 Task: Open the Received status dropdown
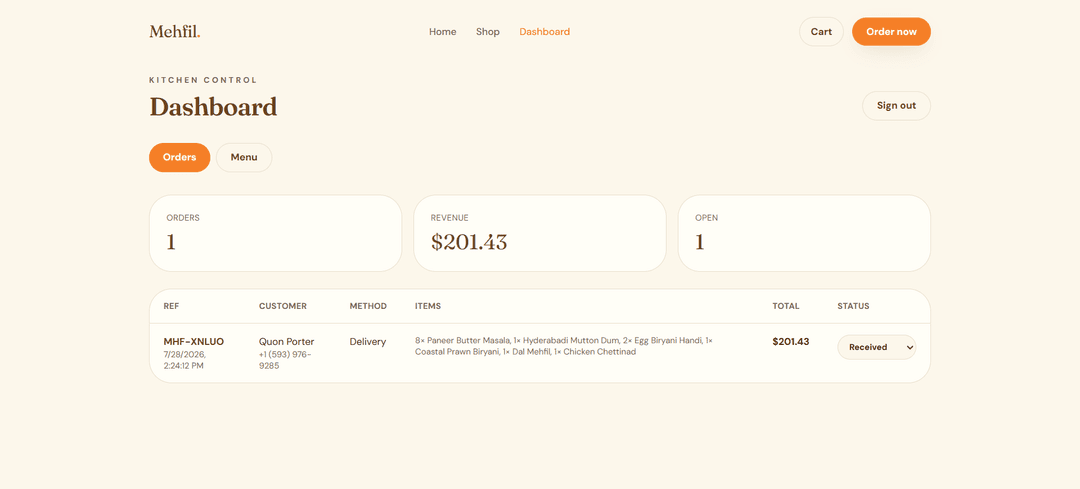[x=876, y=347]
